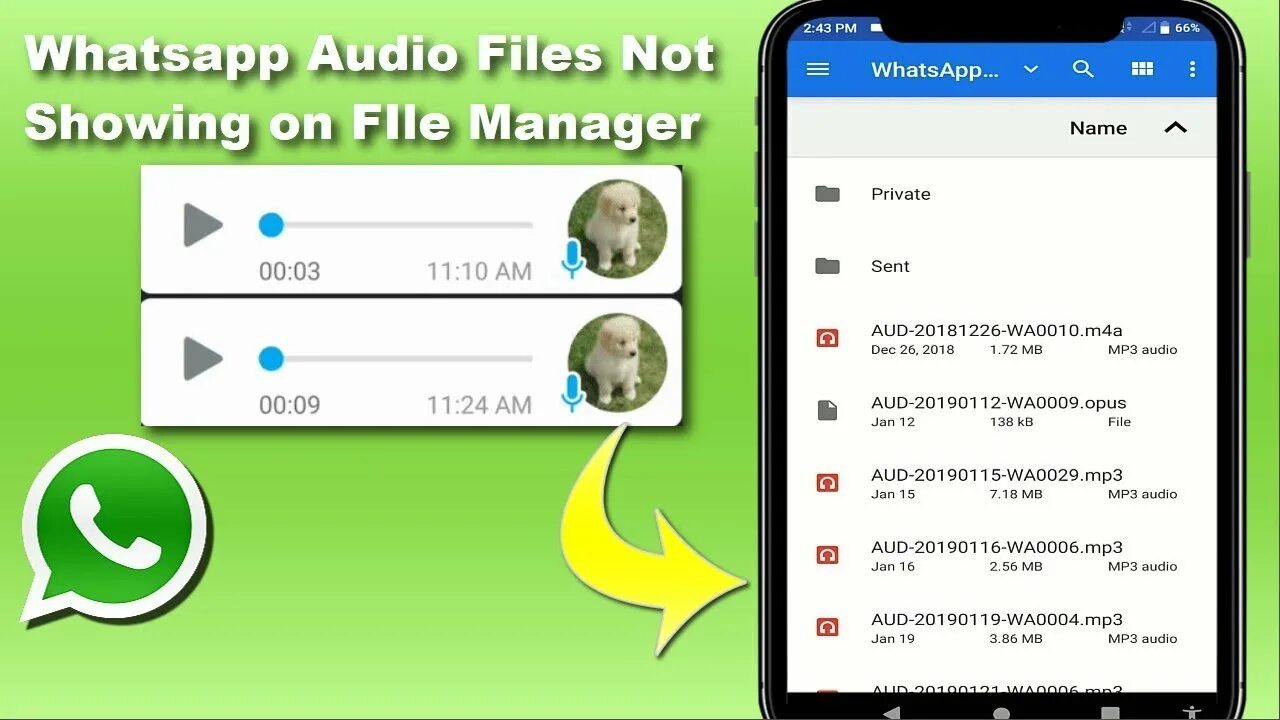This screenshot has width=1280, height=720.
Task: Click the 11:10 AM timestamp
Action: [x=479, y=271]
